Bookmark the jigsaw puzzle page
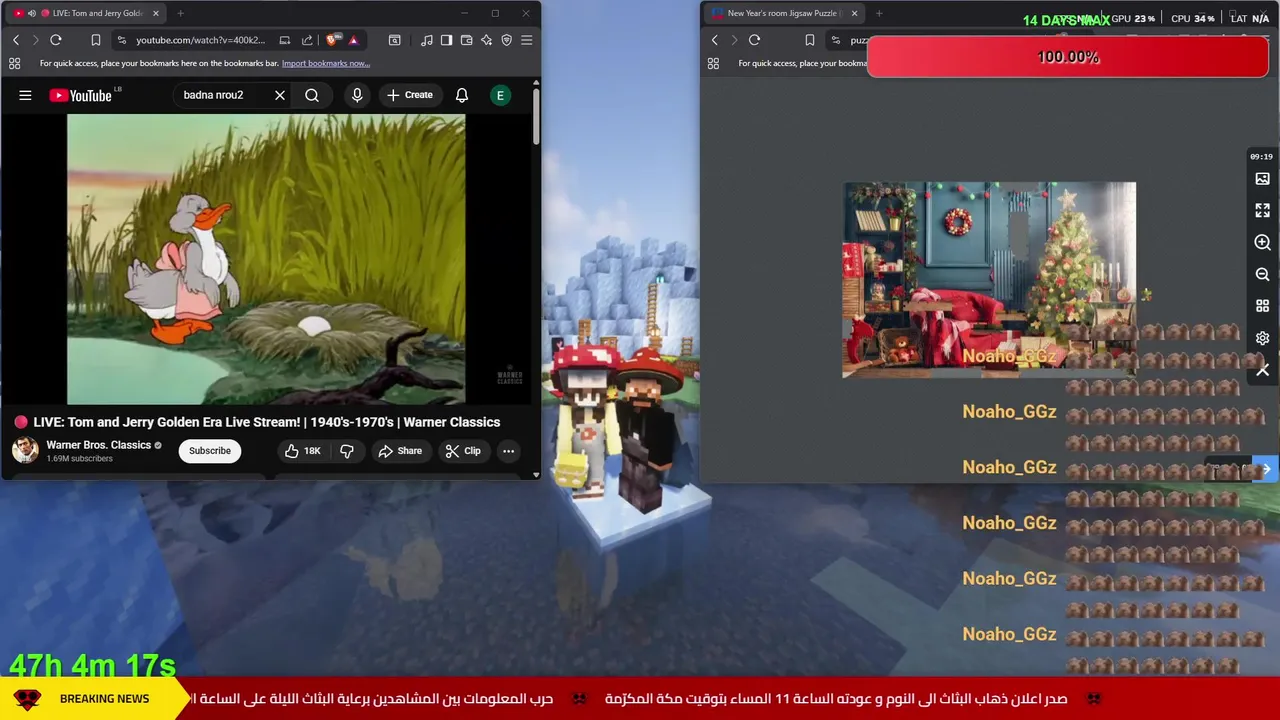Viewport: 1280px width, 720px height. point(810,40)
